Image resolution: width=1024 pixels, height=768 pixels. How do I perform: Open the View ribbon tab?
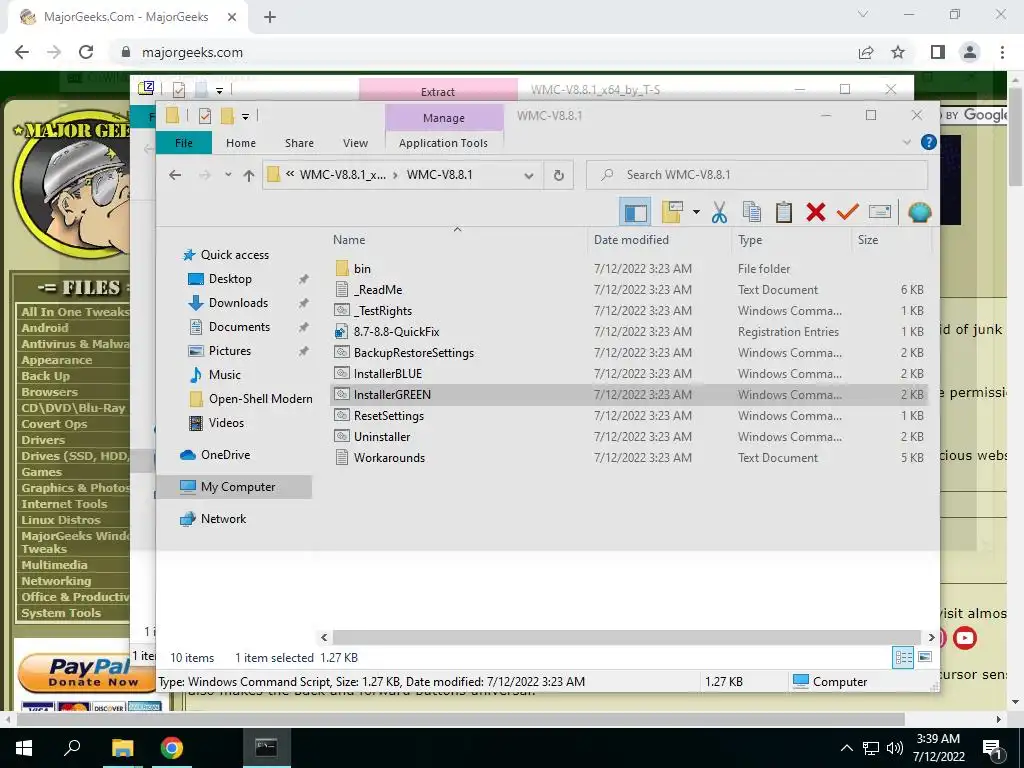pyautogui.click(x=355, y=143)
